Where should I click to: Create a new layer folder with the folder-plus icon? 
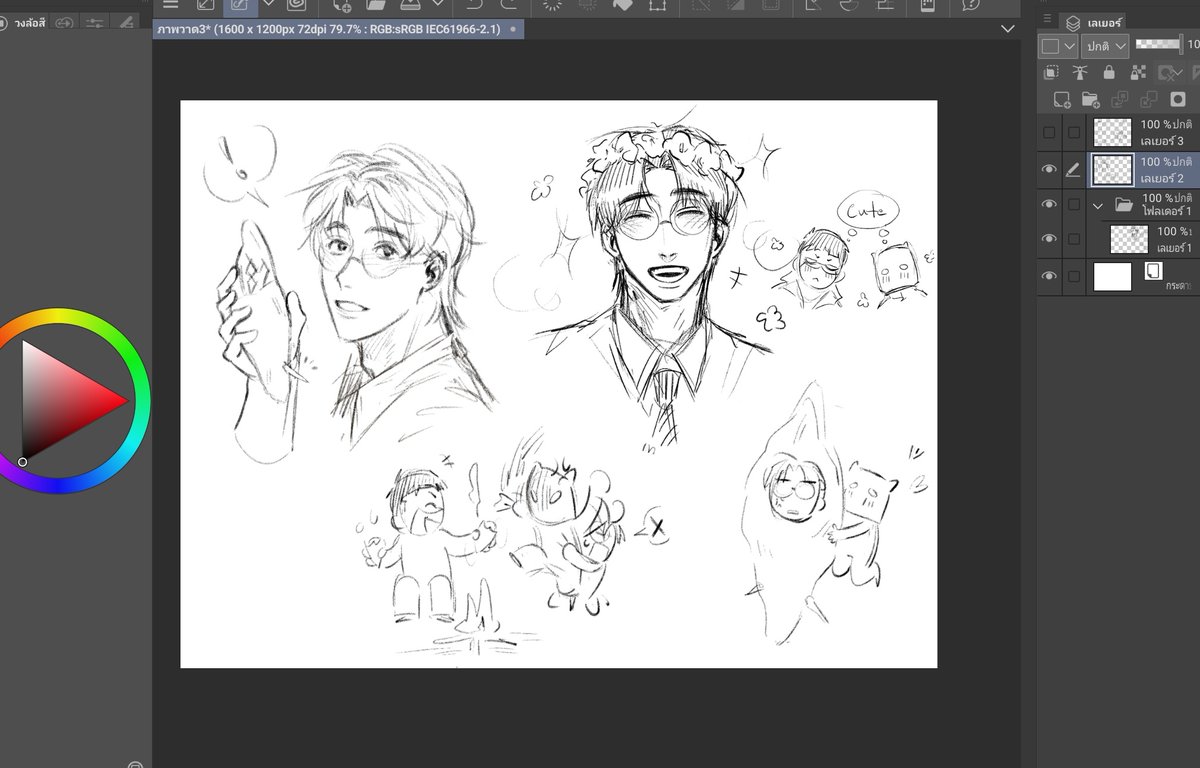click(1090, 99)
